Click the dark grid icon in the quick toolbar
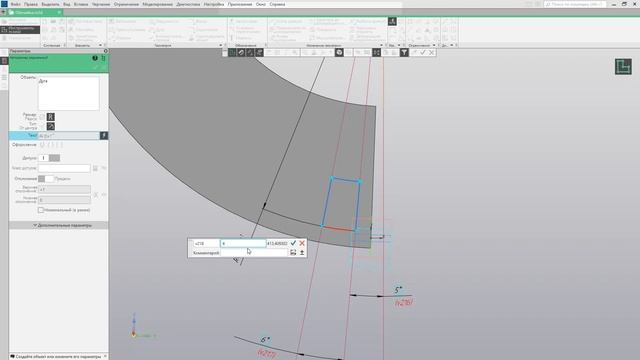This screenshot has height=360, width=640. tap(376, 52)
